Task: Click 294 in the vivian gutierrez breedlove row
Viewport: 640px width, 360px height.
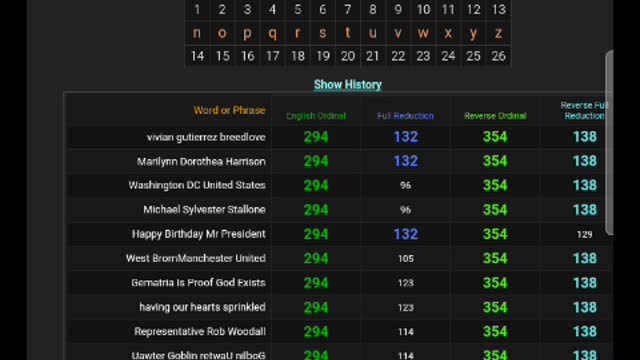Action: pos(316,137)
